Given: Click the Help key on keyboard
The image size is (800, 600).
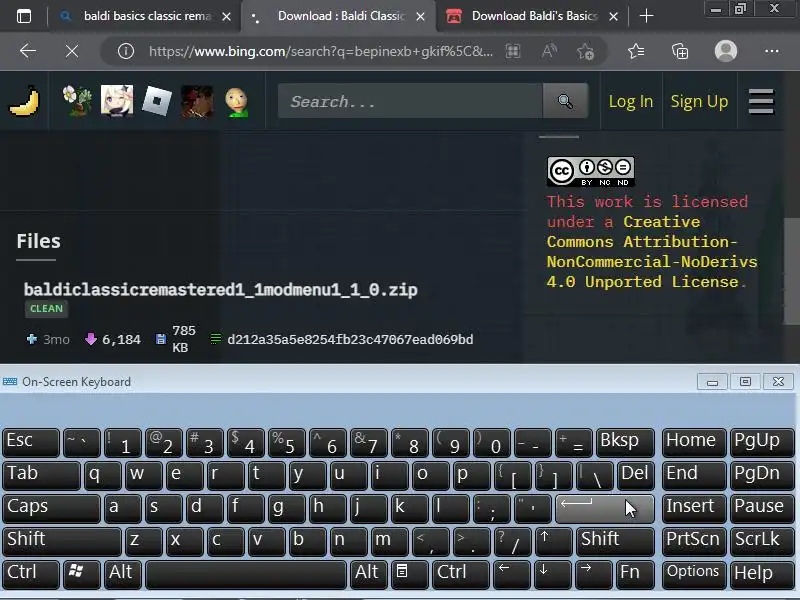Looking at the screenshot, I should click(761, 573).
